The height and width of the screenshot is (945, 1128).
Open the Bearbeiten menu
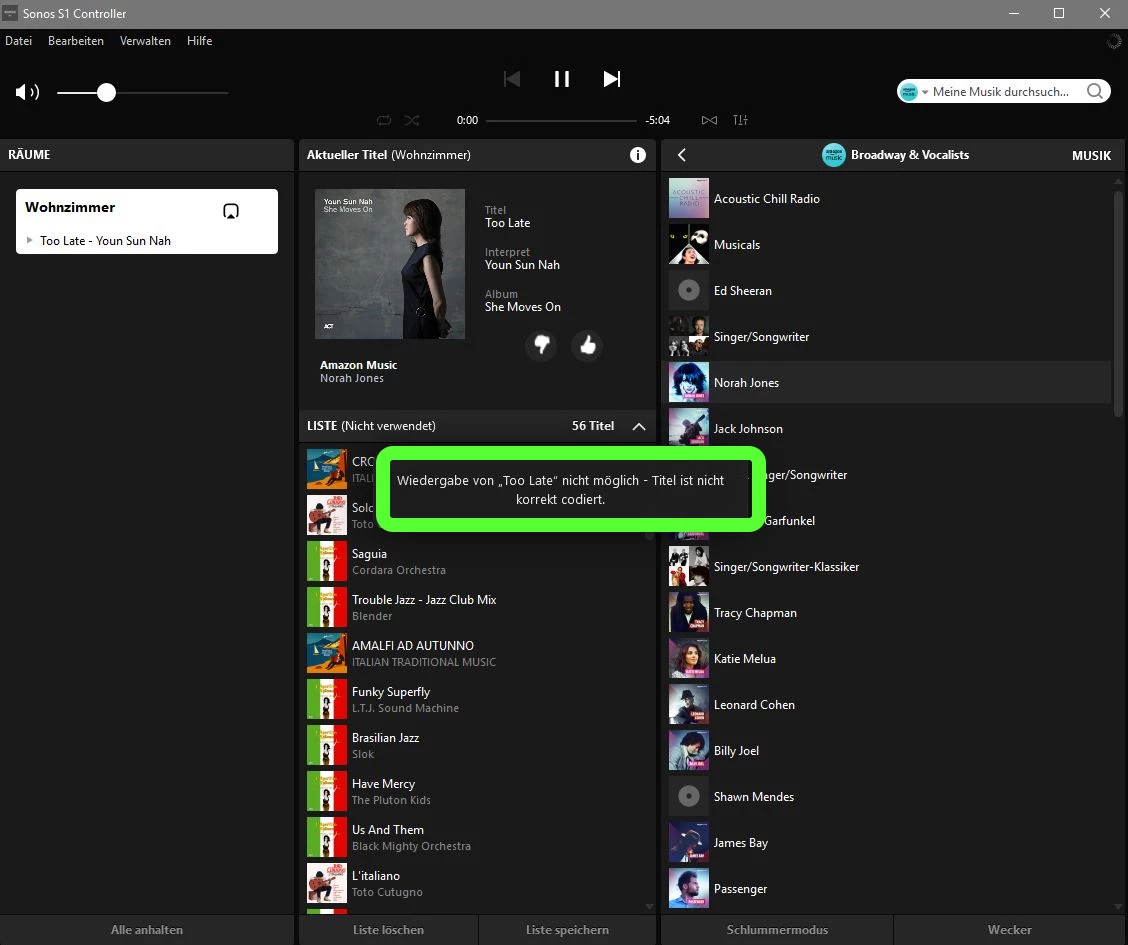click(x=76, y=41)
